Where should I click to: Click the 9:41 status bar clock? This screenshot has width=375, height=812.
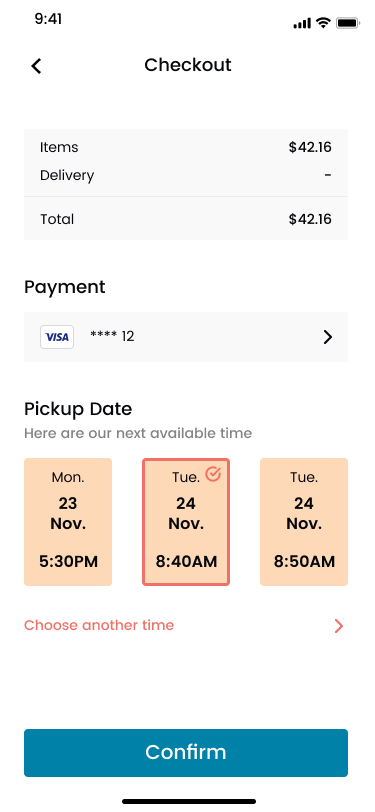tap(48, 19)
